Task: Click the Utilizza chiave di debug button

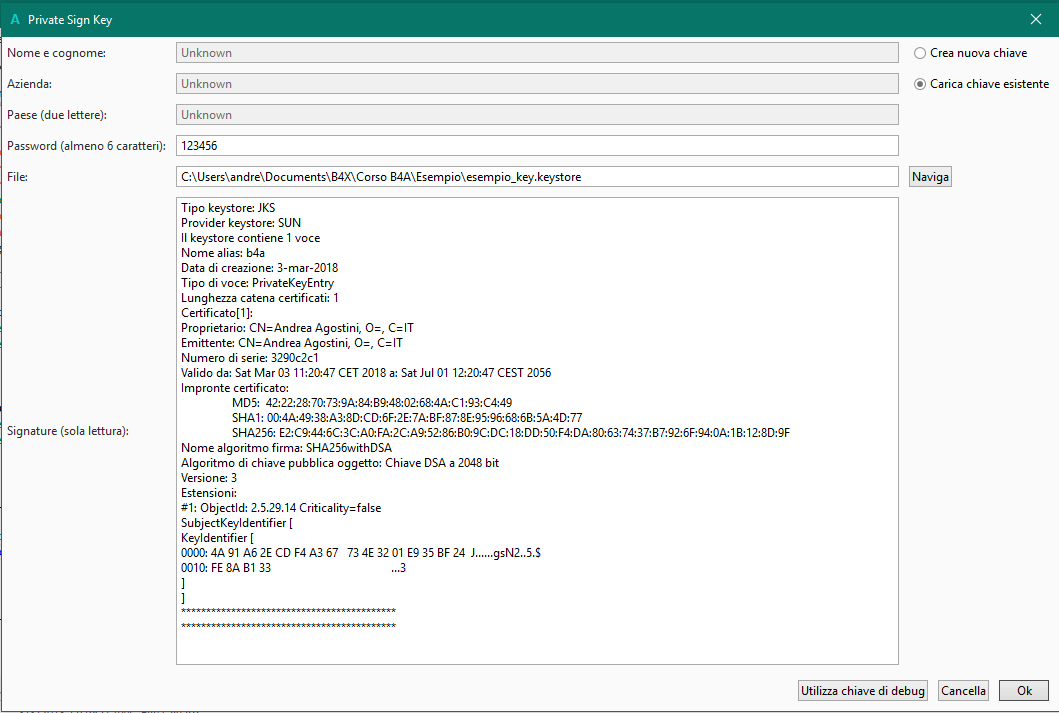Action: (x=862, y=691)
